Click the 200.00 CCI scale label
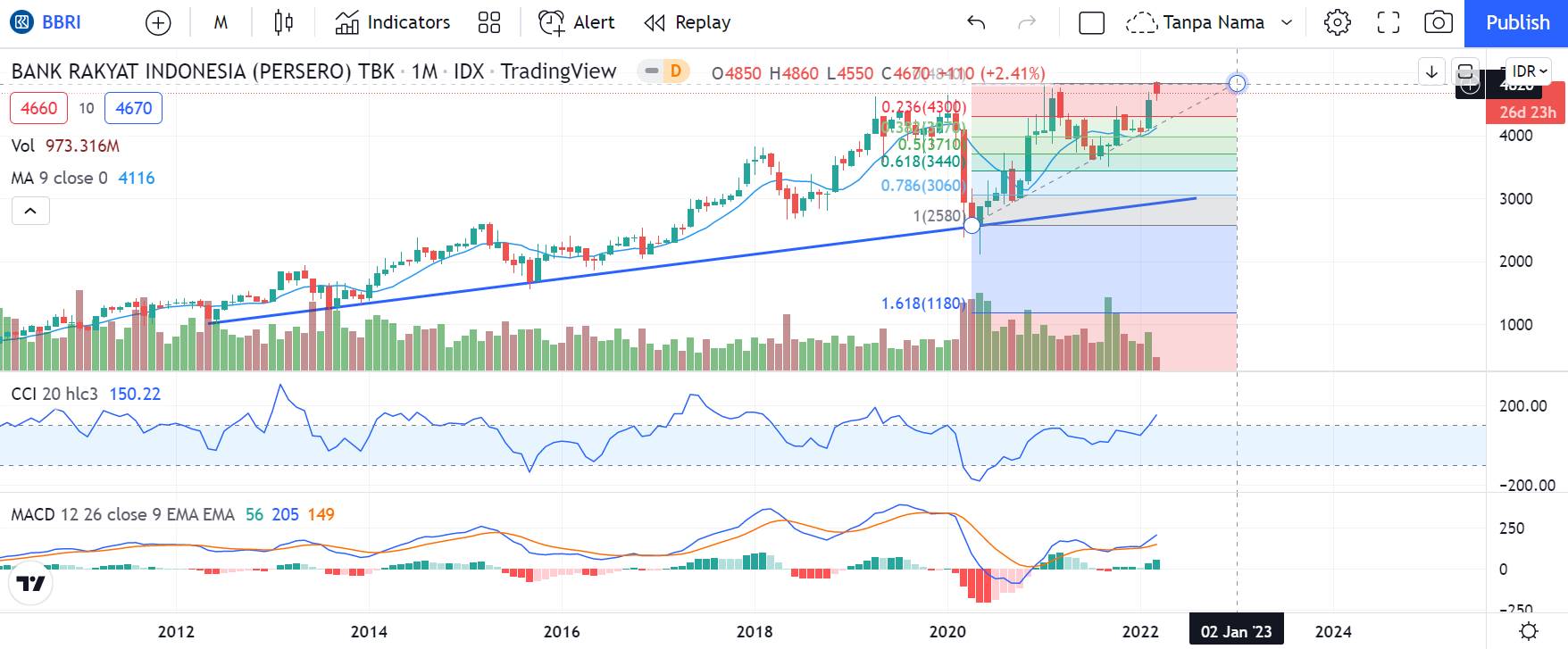Viewport: 1568px width, 649px height. pyautogui.click(x=1522, y=405)
